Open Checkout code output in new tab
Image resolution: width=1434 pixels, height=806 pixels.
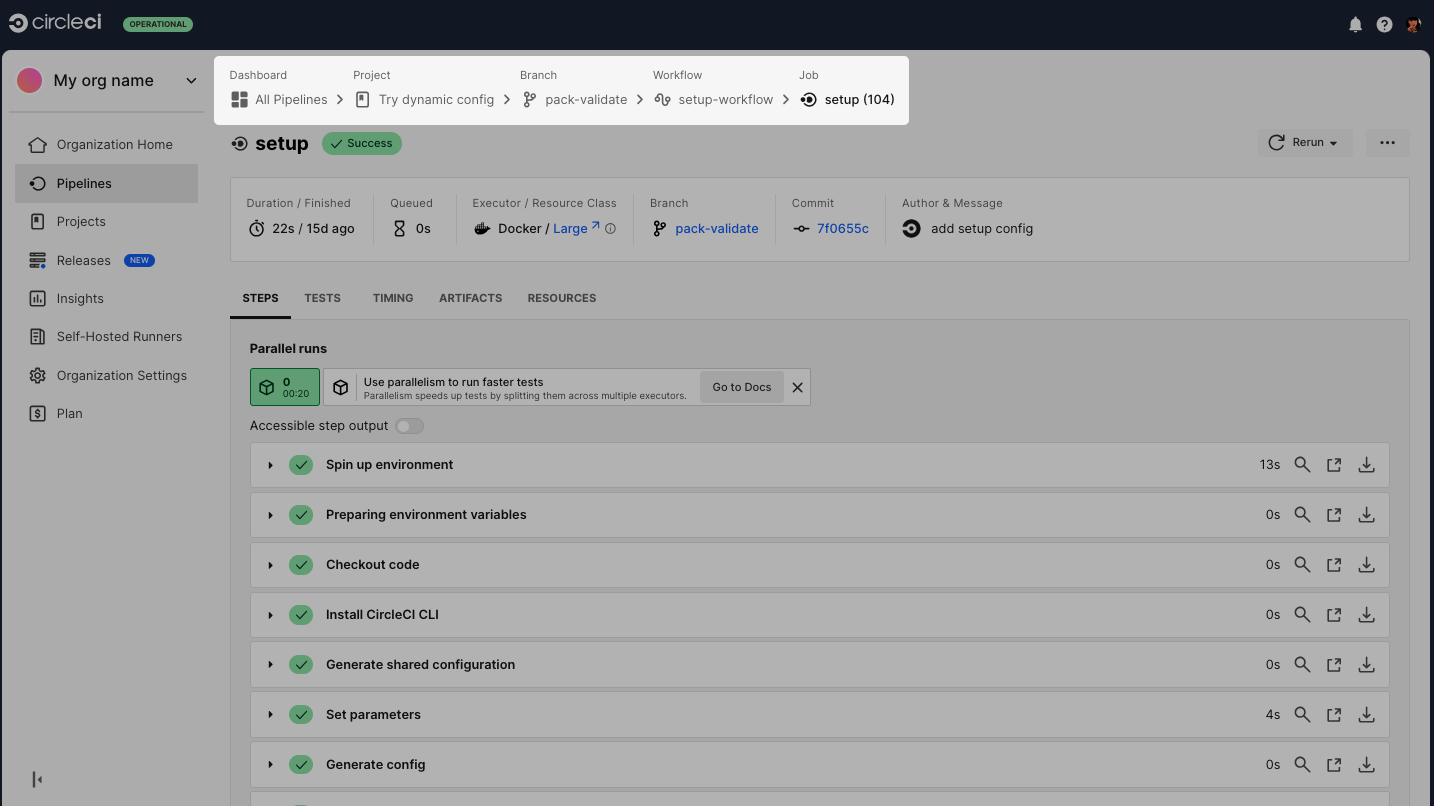(x=1334, y=565)
